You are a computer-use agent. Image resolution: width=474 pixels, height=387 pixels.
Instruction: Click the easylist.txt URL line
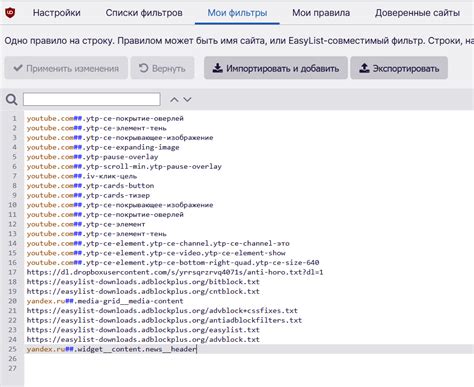point(143,330)
